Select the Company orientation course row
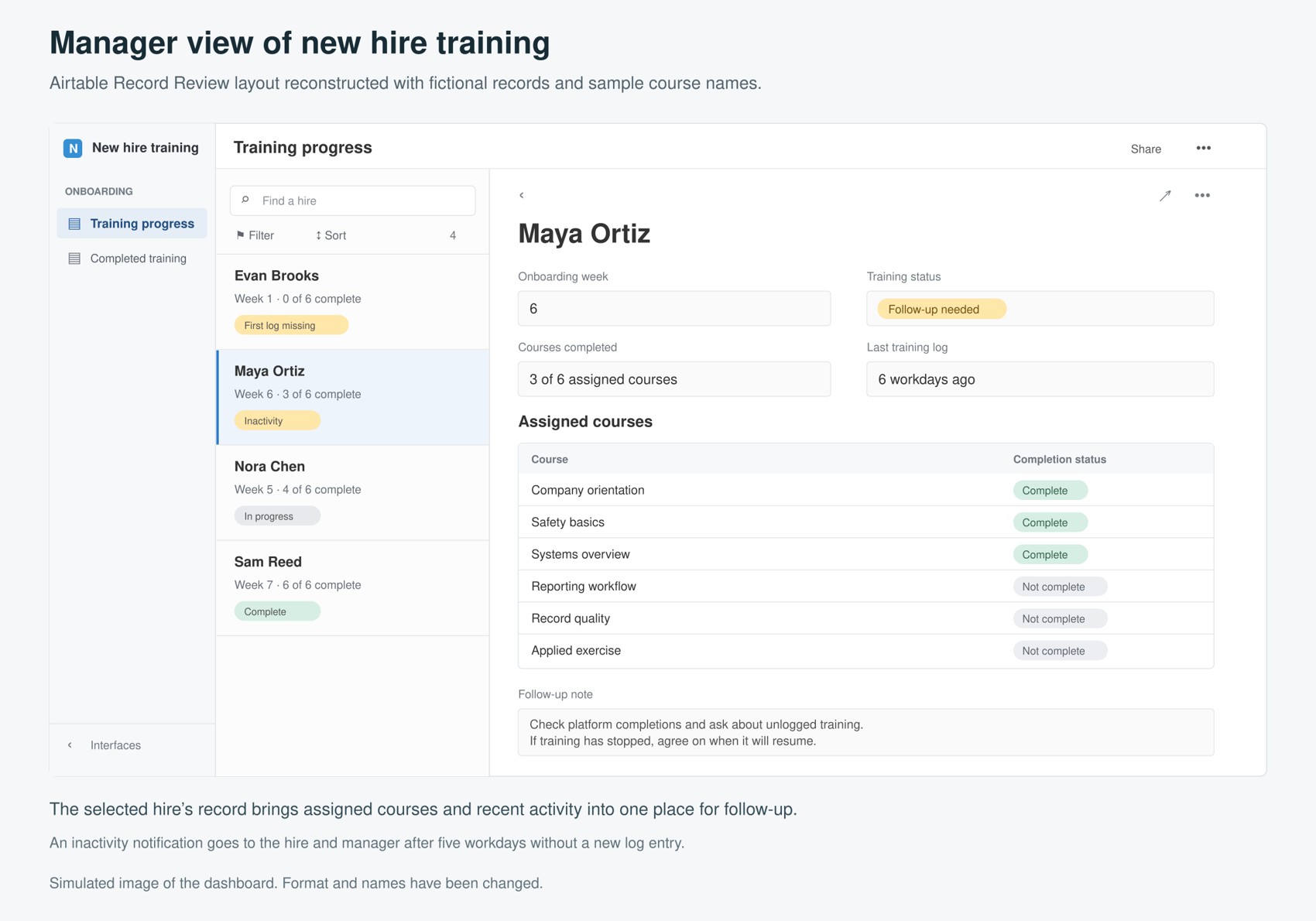The width and height of the screenshot is (1316, 921). coord(865,490)
